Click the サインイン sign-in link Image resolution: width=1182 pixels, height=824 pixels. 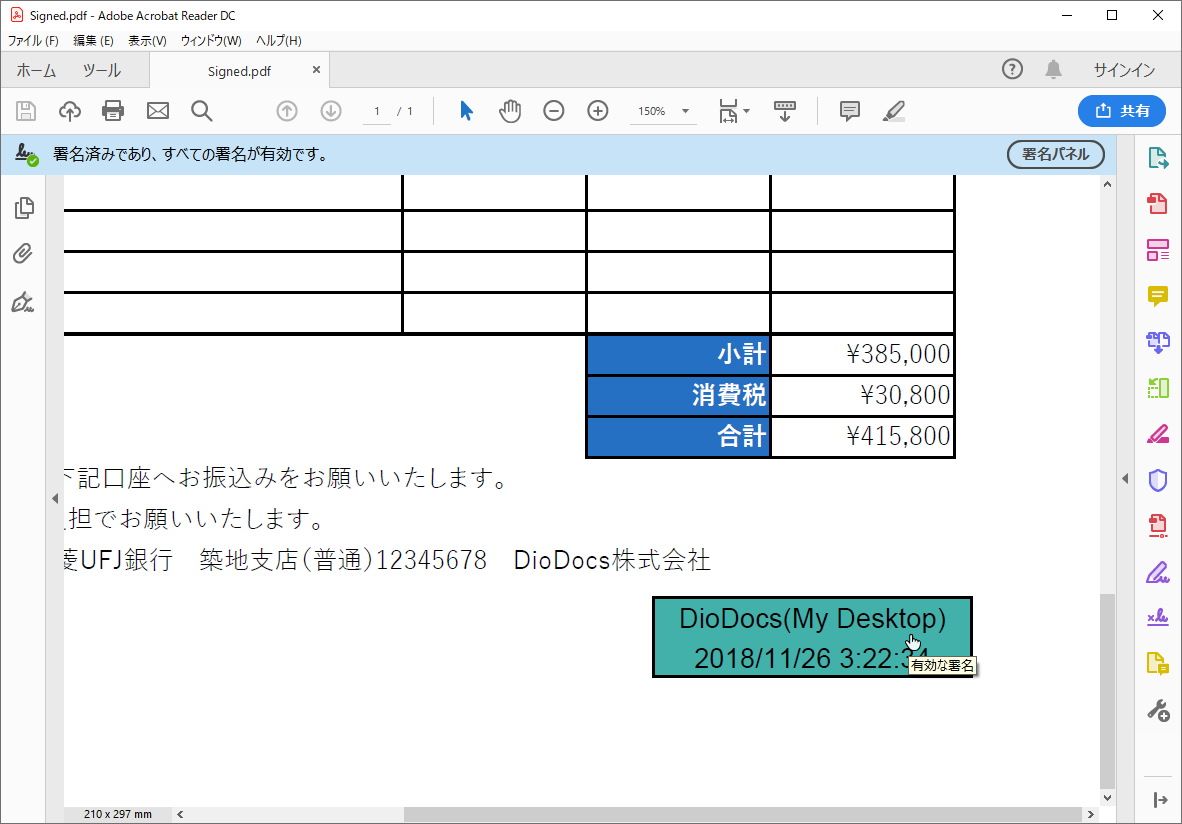click(1124, 70)
